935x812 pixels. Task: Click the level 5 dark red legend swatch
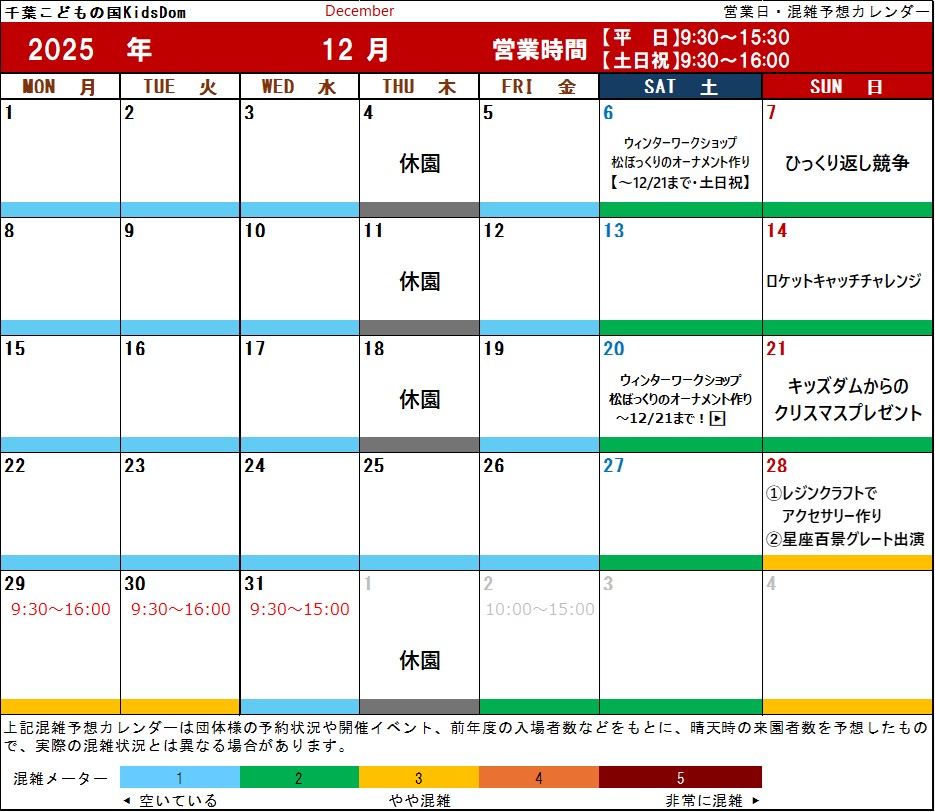coord(680,777)
